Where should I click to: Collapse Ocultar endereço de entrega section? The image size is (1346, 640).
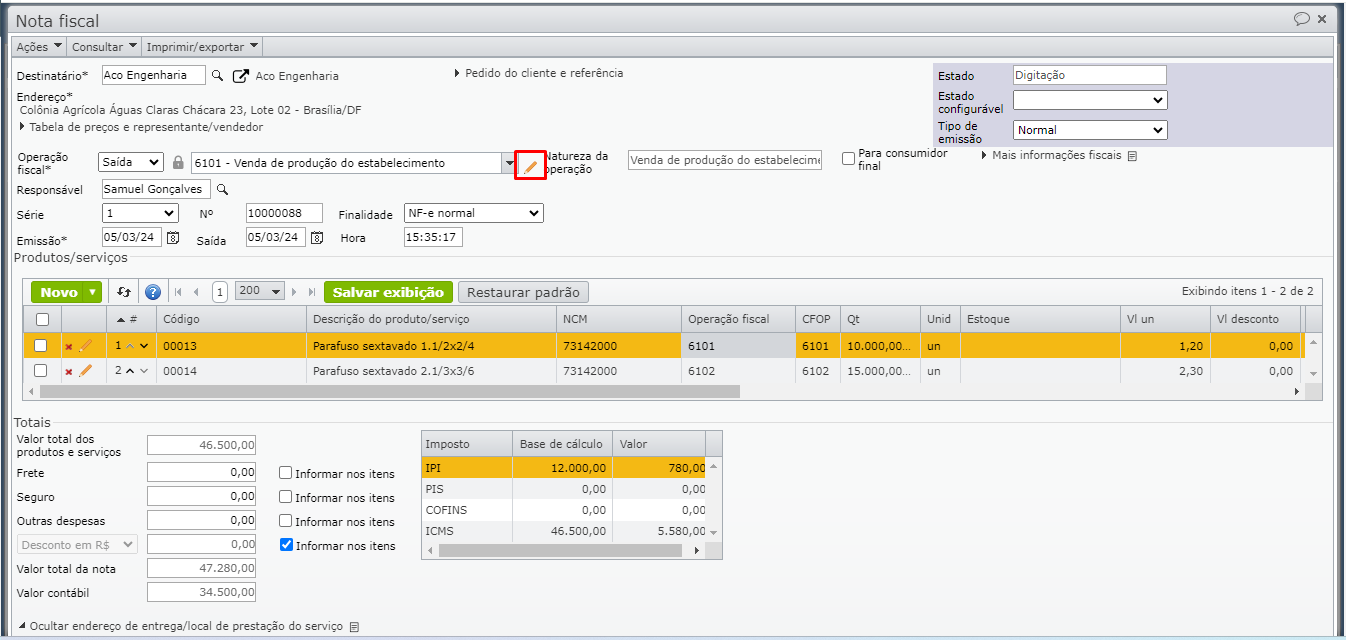point(181,626)
